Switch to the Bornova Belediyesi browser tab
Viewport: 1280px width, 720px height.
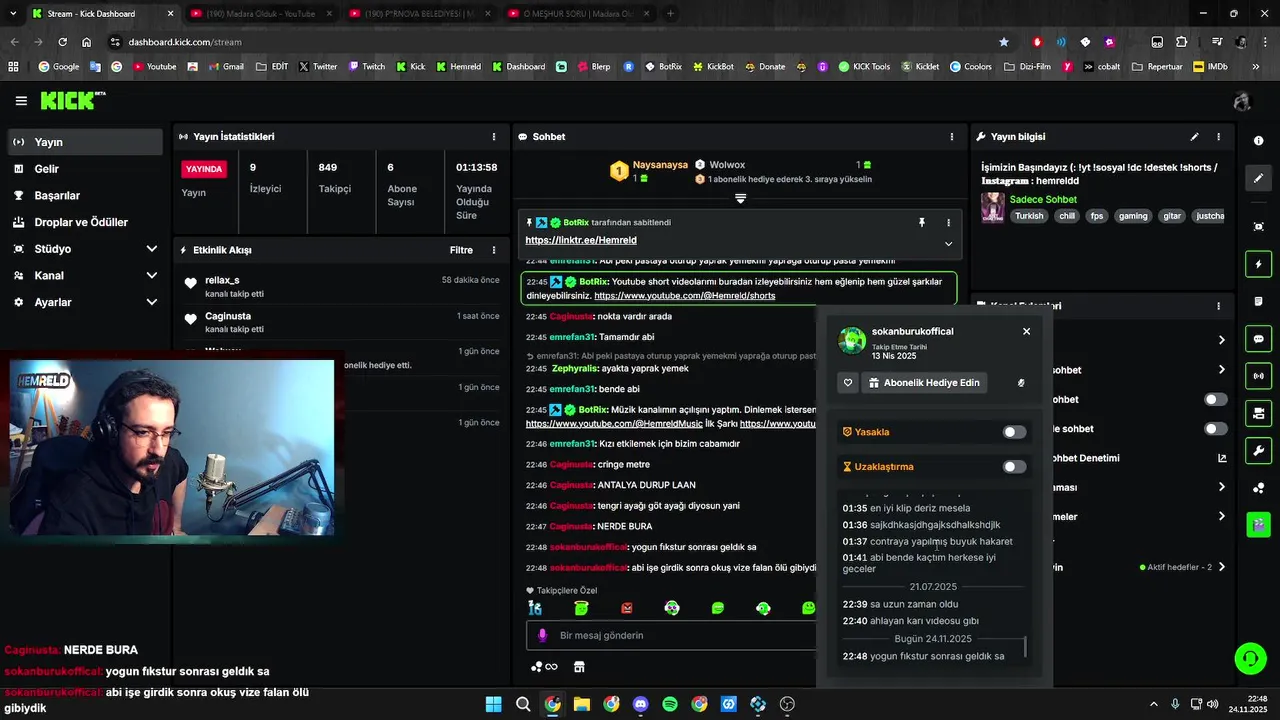pos(418,14)
